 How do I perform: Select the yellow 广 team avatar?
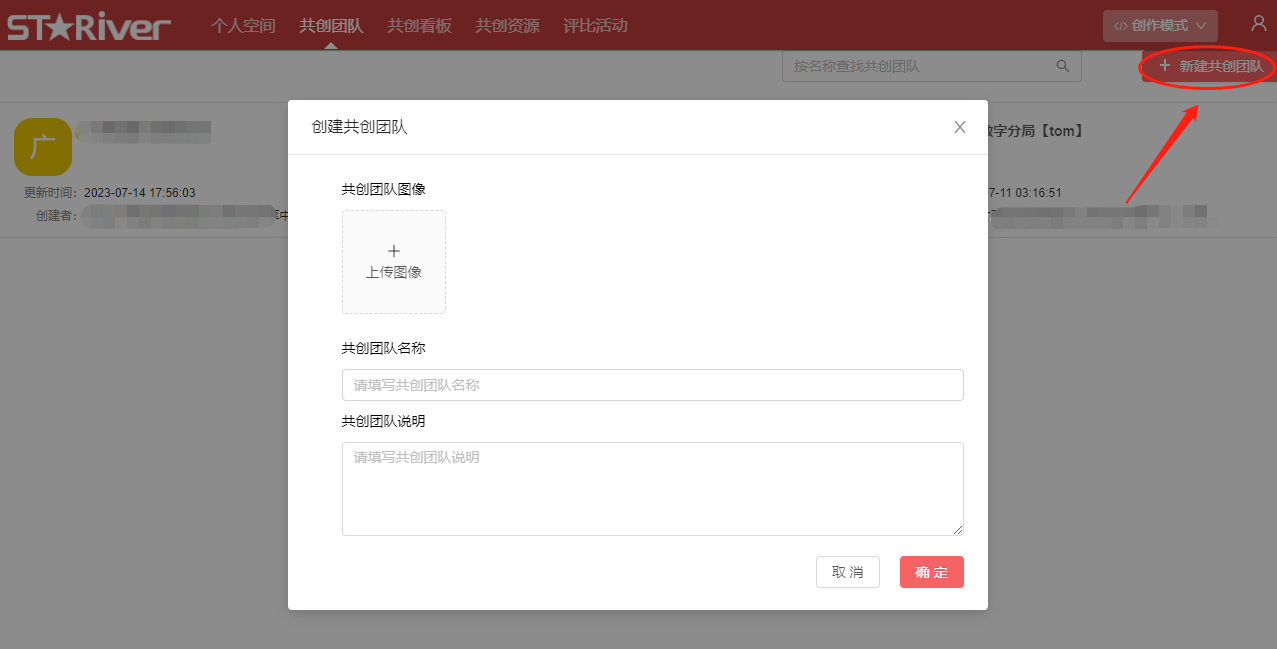tap(43, 147)
